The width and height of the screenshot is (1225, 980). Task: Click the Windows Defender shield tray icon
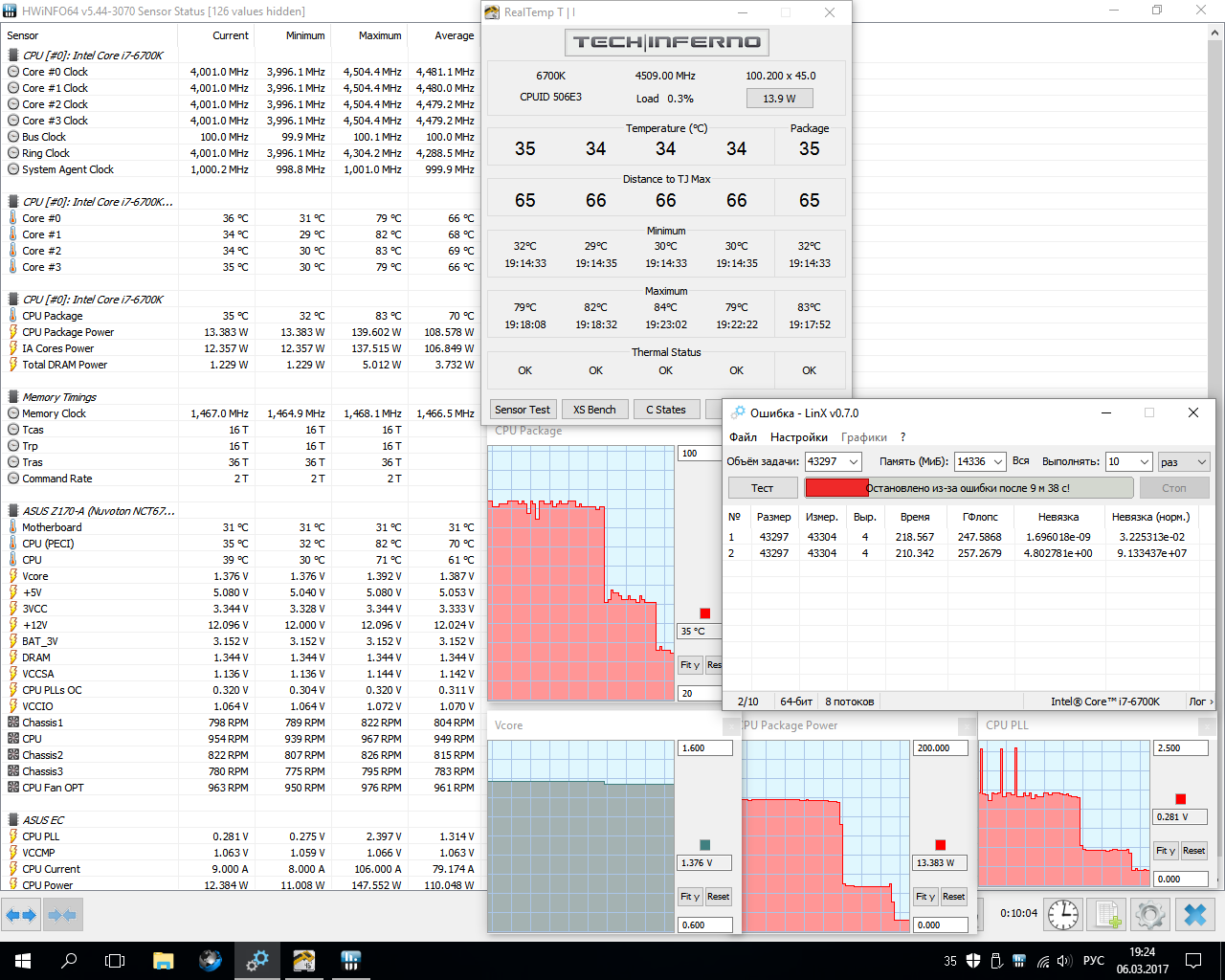pyautogui.click(x=973, y=961)
